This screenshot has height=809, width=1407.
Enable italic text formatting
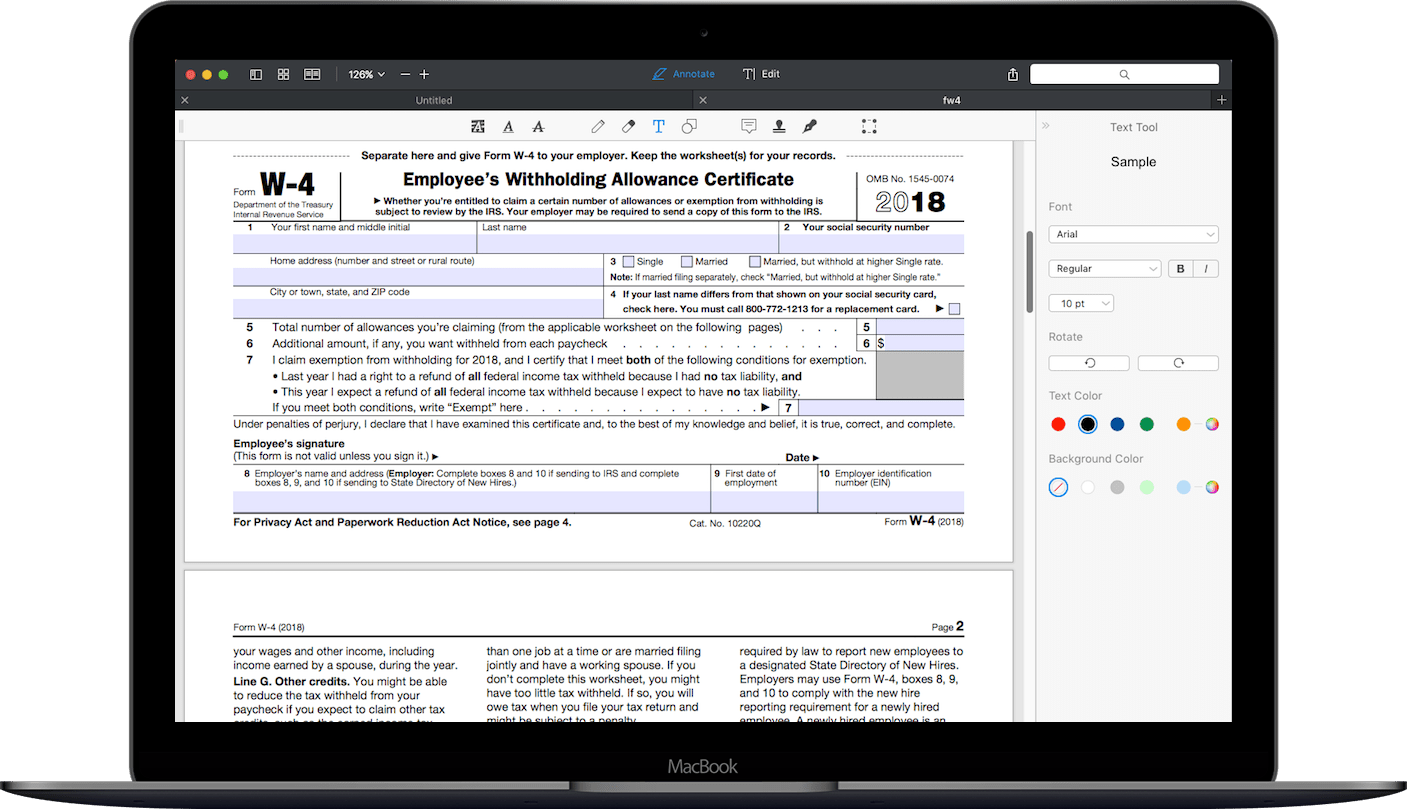[x=1206, y=268]
